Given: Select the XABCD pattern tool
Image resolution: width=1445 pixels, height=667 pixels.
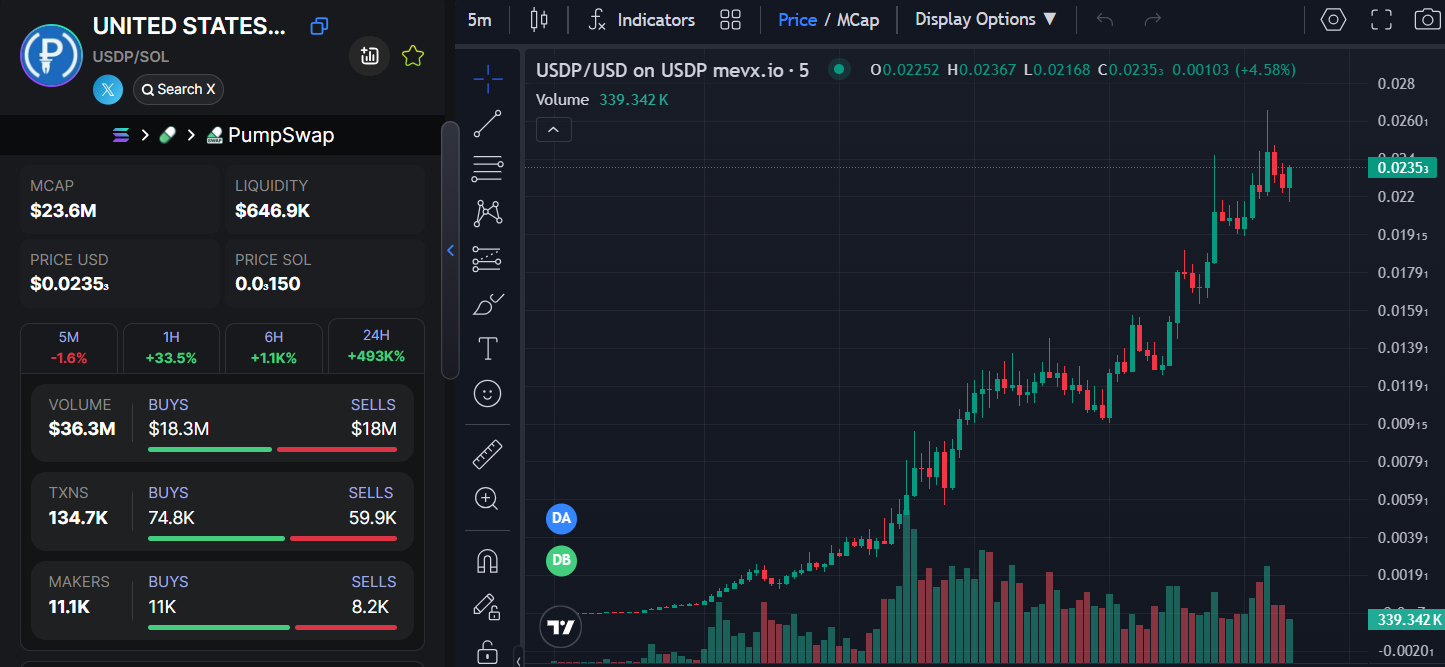Looking at the screenshot, I should click(x=488, y=212).
